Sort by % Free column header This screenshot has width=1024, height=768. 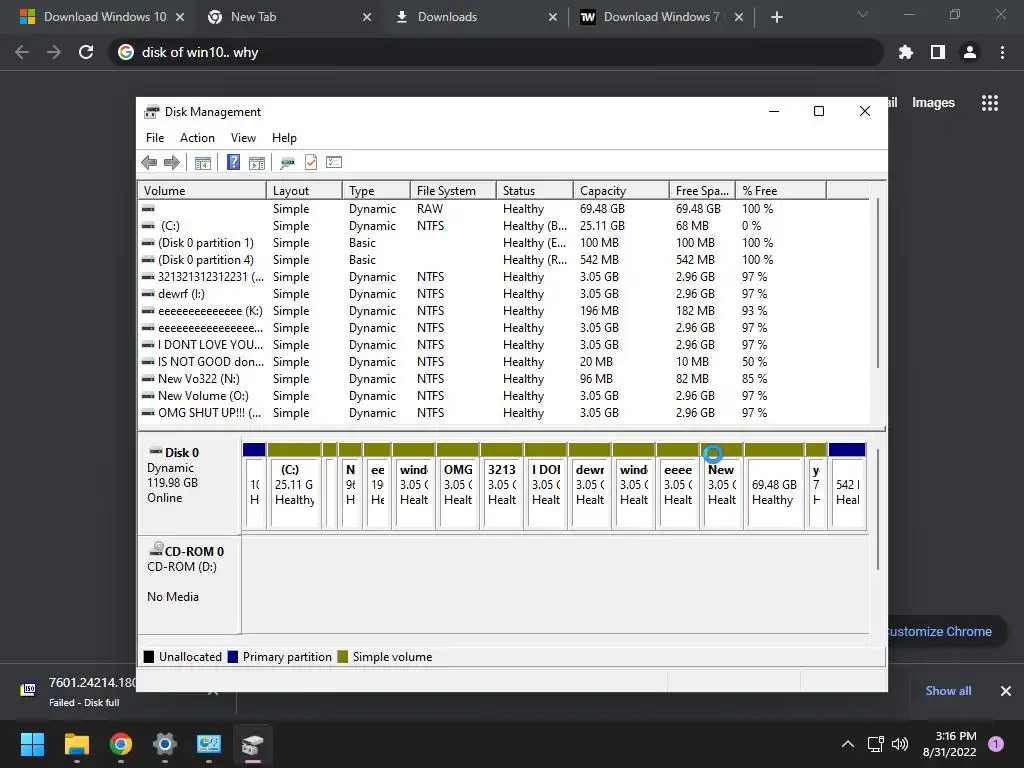click(x=781, y=191)
